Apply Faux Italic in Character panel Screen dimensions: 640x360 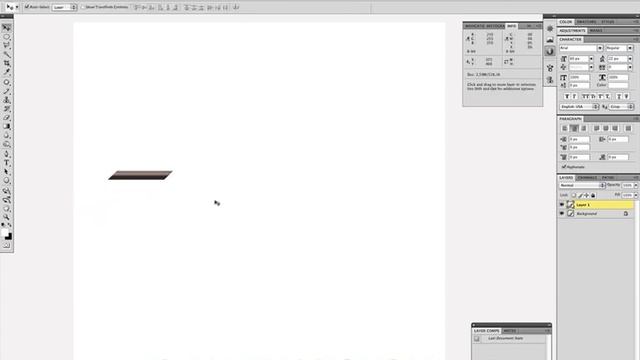point(574,96)
